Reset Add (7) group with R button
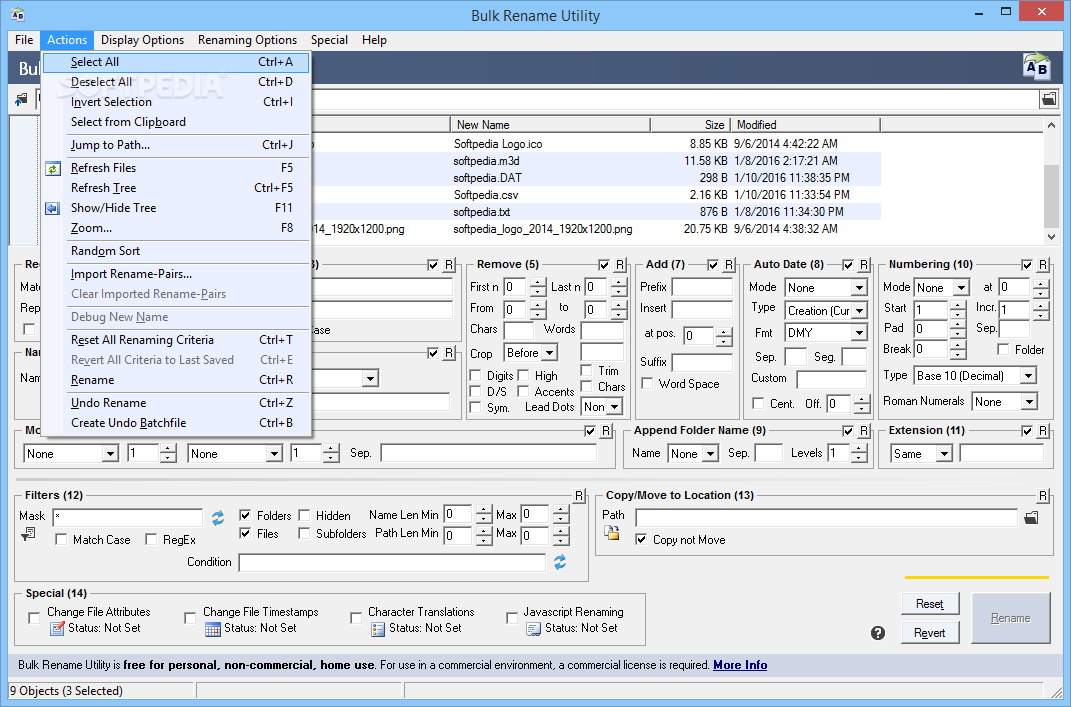The width and height of the screenshot is (1071, 707). tap(729, 265)
